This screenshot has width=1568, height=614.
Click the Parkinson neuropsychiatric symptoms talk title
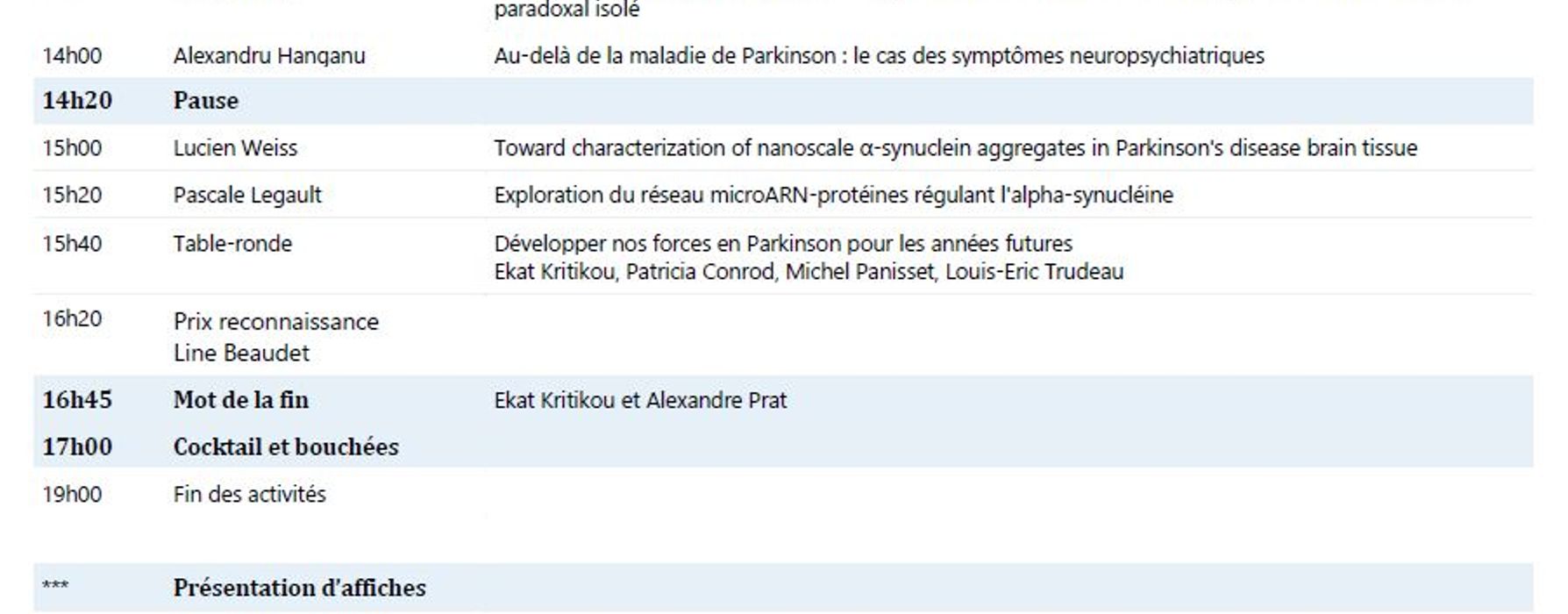[x=878, y=56]
